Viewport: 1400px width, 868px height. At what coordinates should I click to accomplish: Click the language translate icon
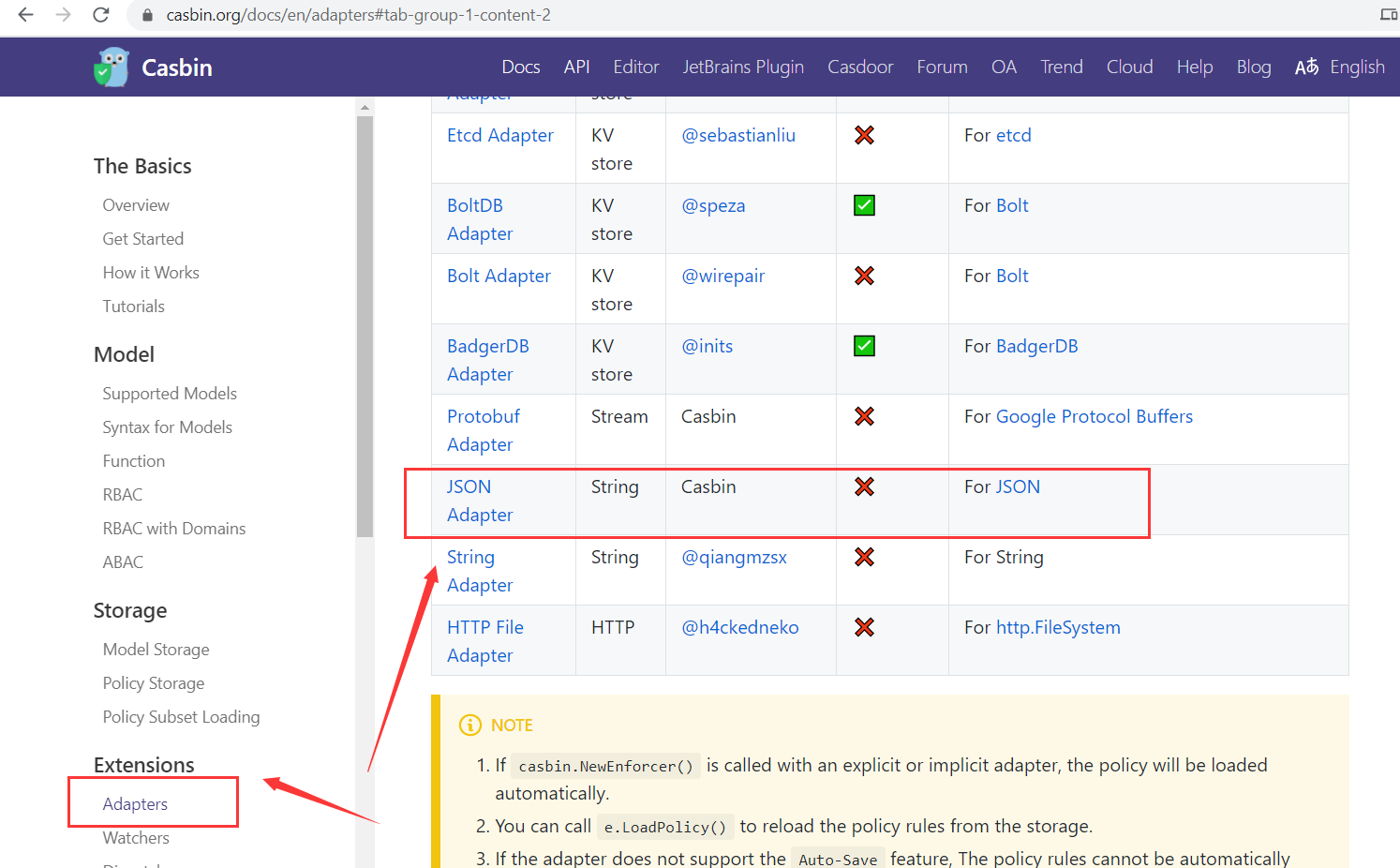1306,67
